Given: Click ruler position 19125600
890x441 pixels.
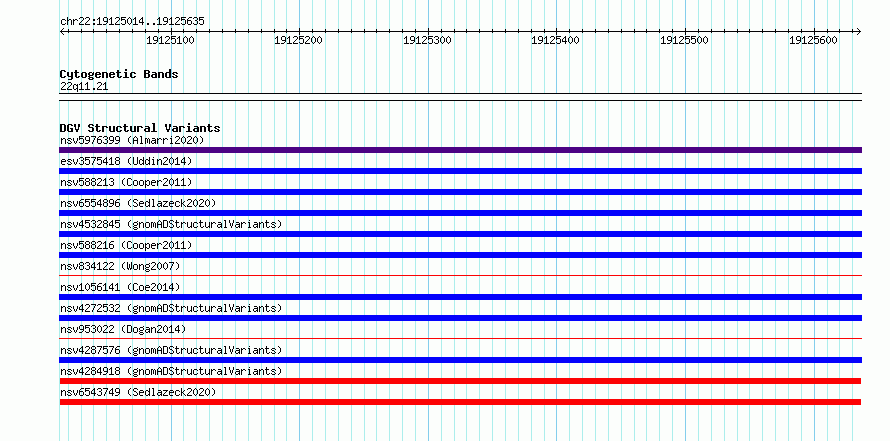Looking at the screenshot, I should [x=814, y=40].
